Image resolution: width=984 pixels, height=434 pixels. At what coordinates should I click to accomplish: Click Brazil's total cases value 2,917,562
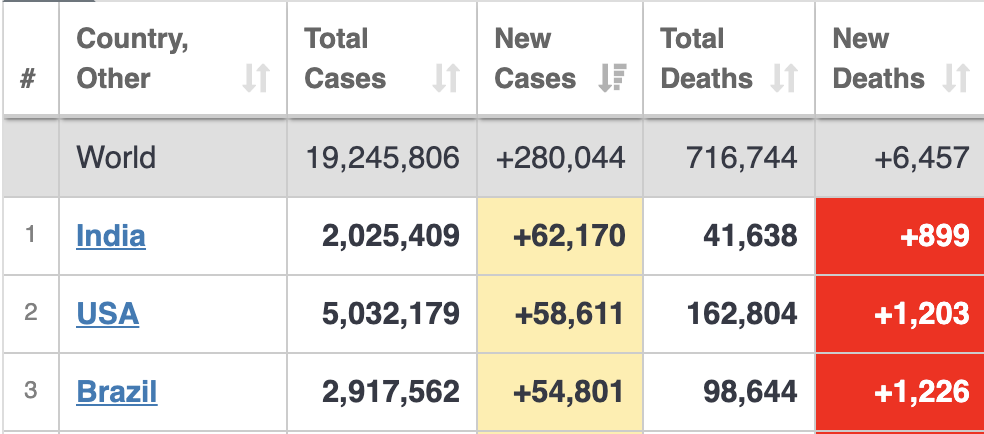[390, 392]
